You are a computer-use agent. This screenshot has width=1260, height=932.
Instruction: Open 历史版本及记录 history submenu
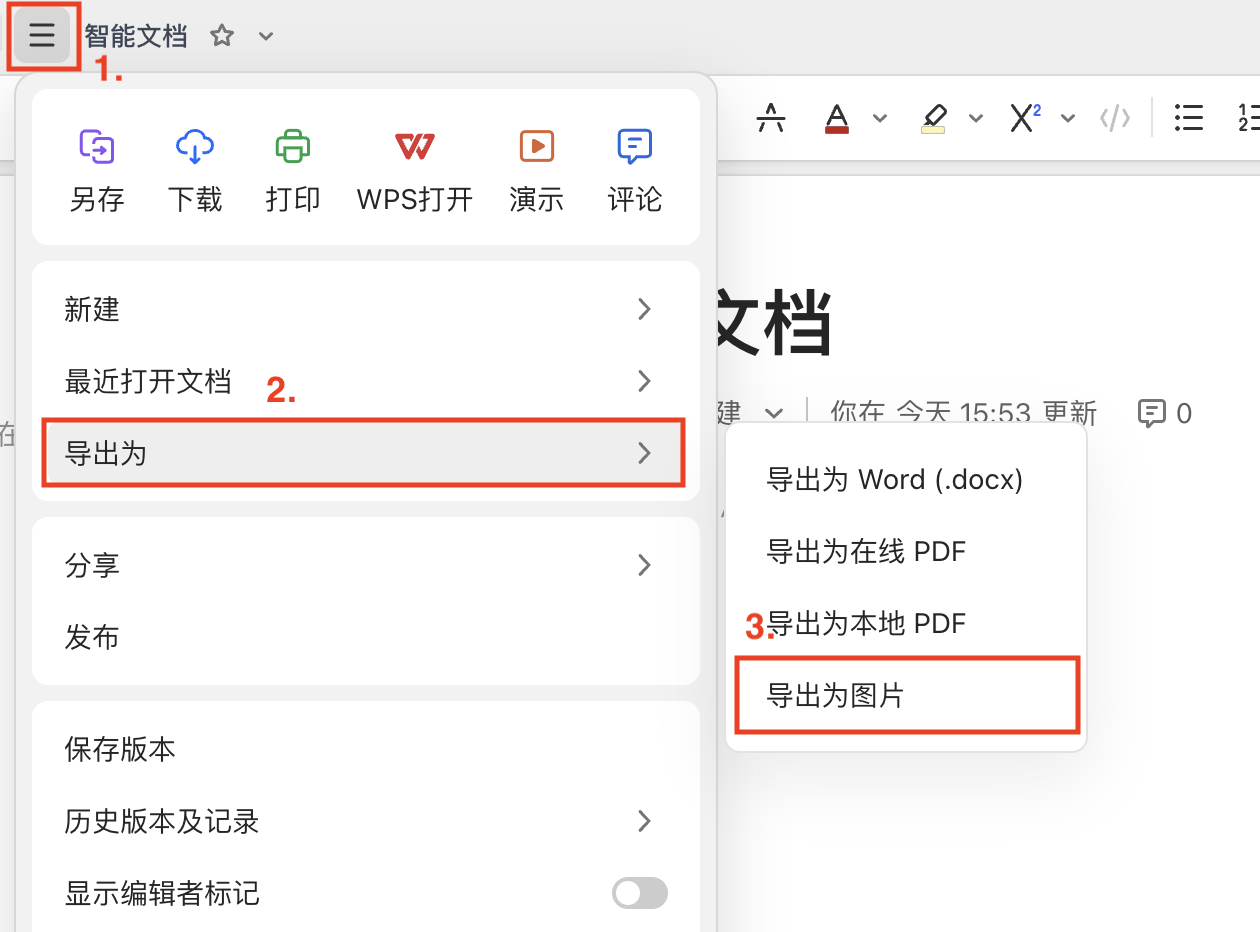[x=365, y=821]
